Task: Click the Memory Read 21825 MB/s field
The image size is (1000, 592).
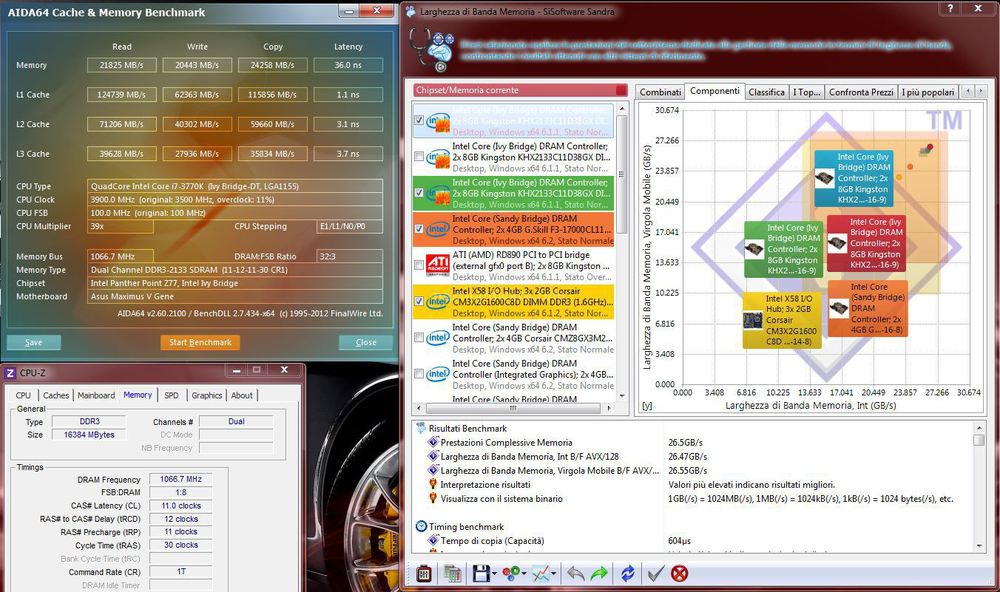Action: [x=122, y=65]
